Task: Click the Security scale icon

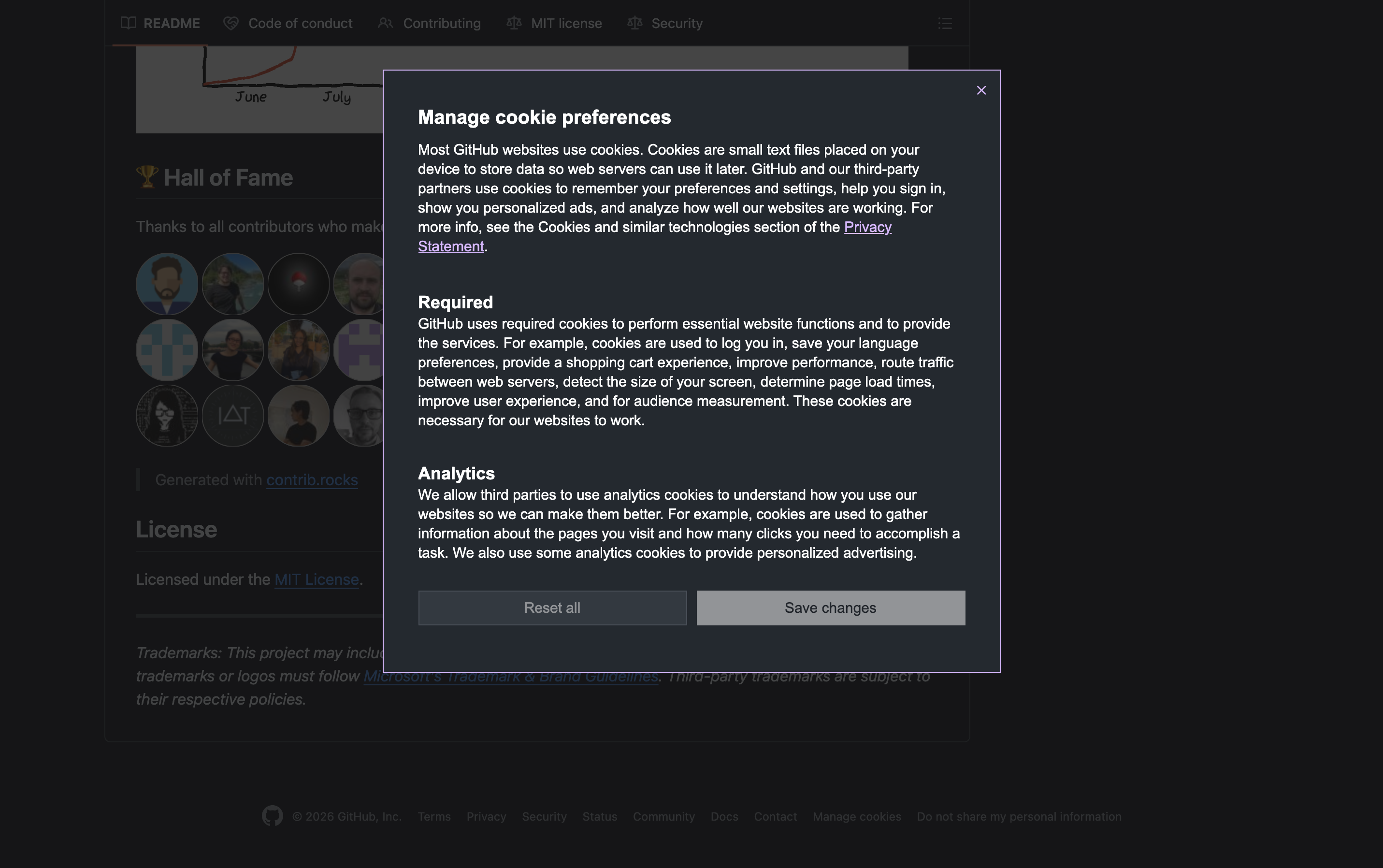Action: pyautogui.click(x=634, y=24)
